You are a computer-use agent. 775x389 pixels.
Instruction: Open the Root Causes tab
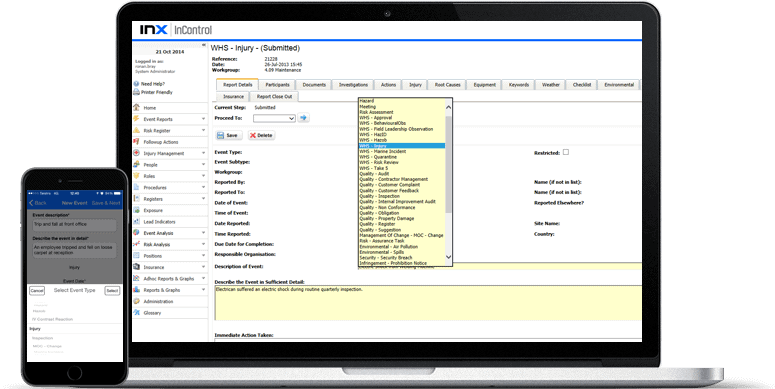447,85
